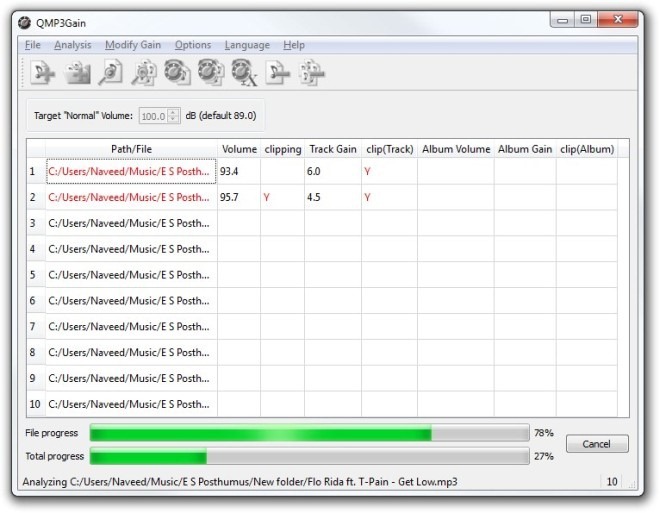
Task: Select row header number 10
Action: point(36,404)
